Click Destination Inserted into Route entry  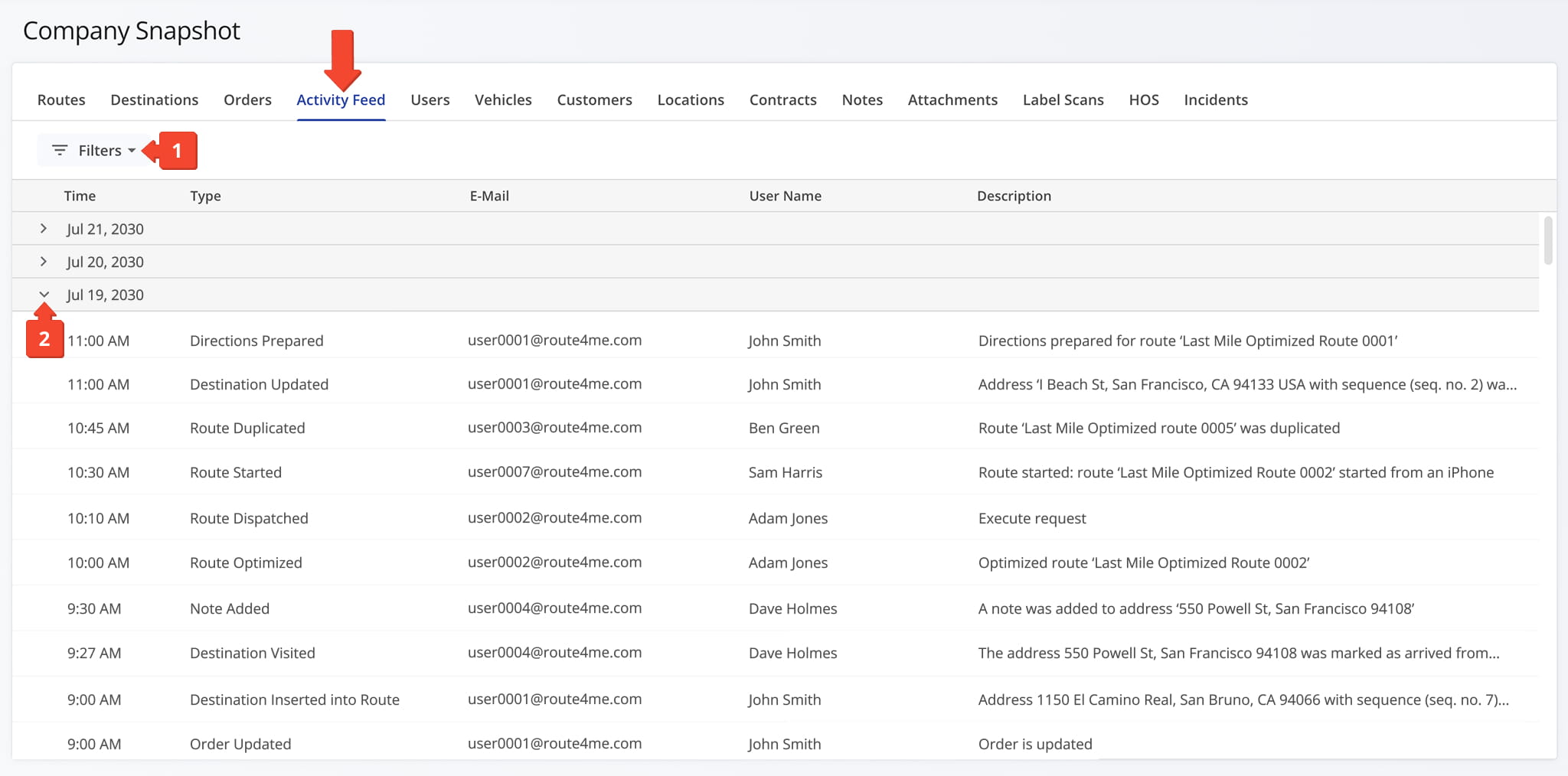295,699
